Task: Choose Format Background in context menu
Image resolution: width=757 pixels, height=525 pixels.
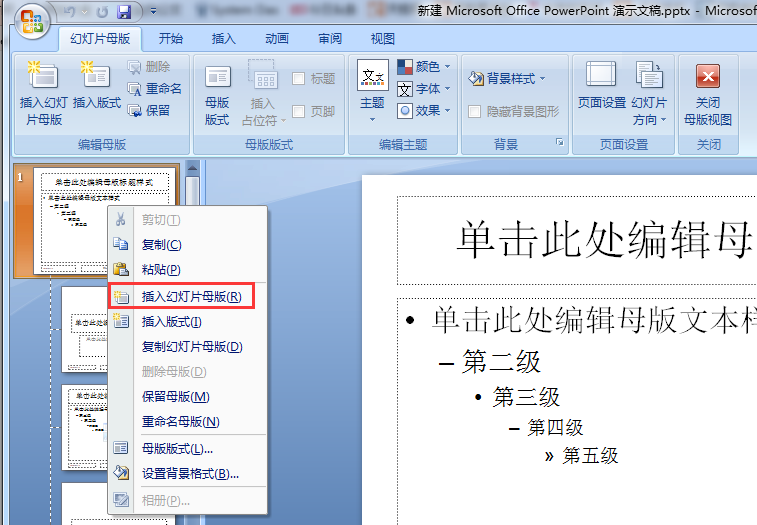Action: 190,473
